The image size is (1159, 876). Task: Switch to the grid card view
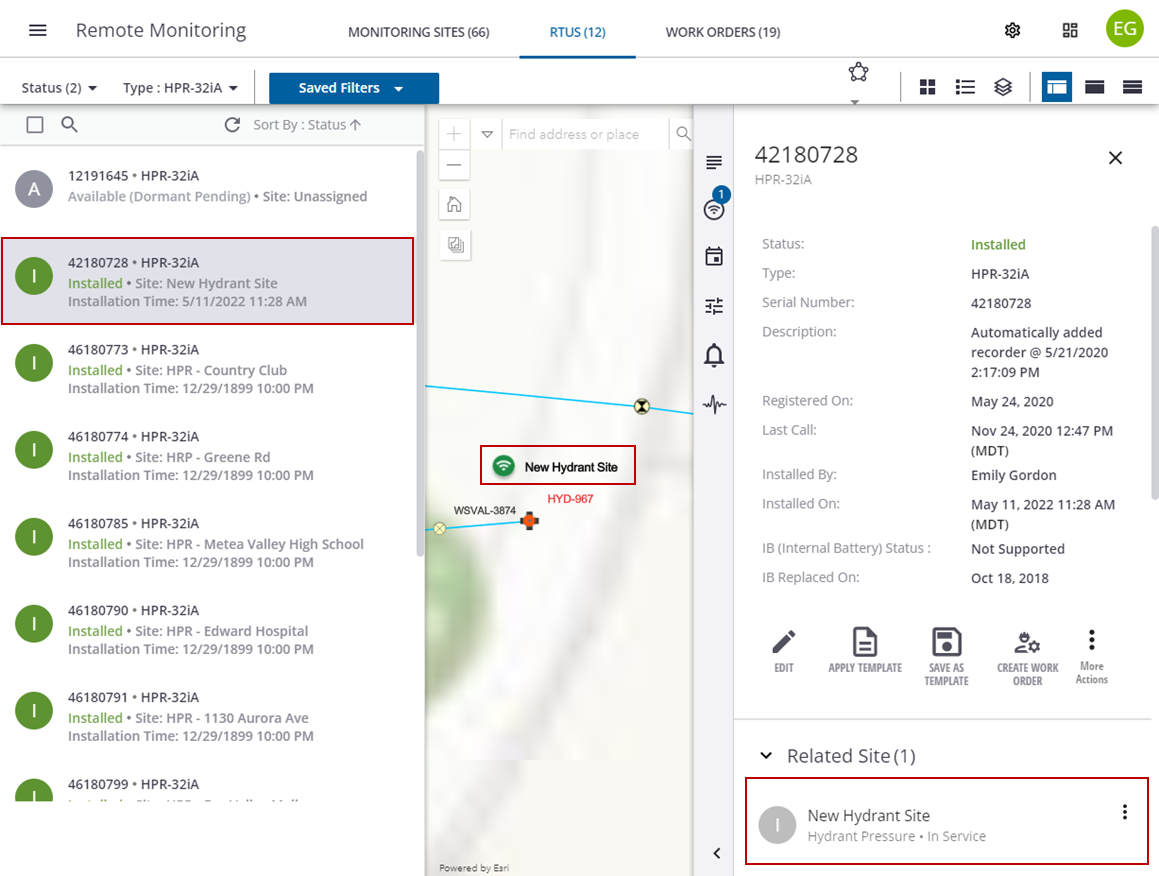pos(927,87)
